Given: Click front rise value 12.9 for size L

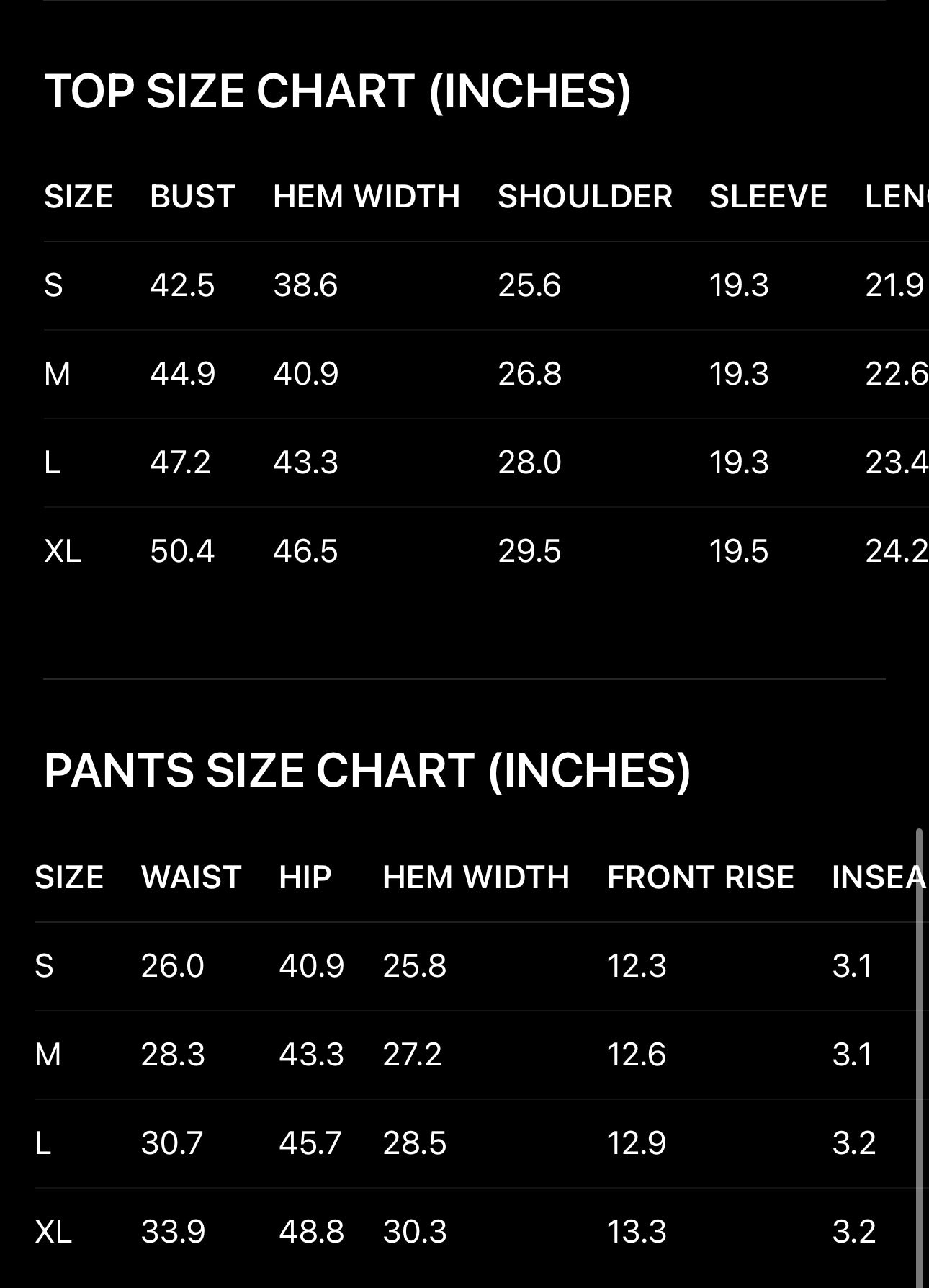Looking at the screenshot, I should click(636, 1143).
